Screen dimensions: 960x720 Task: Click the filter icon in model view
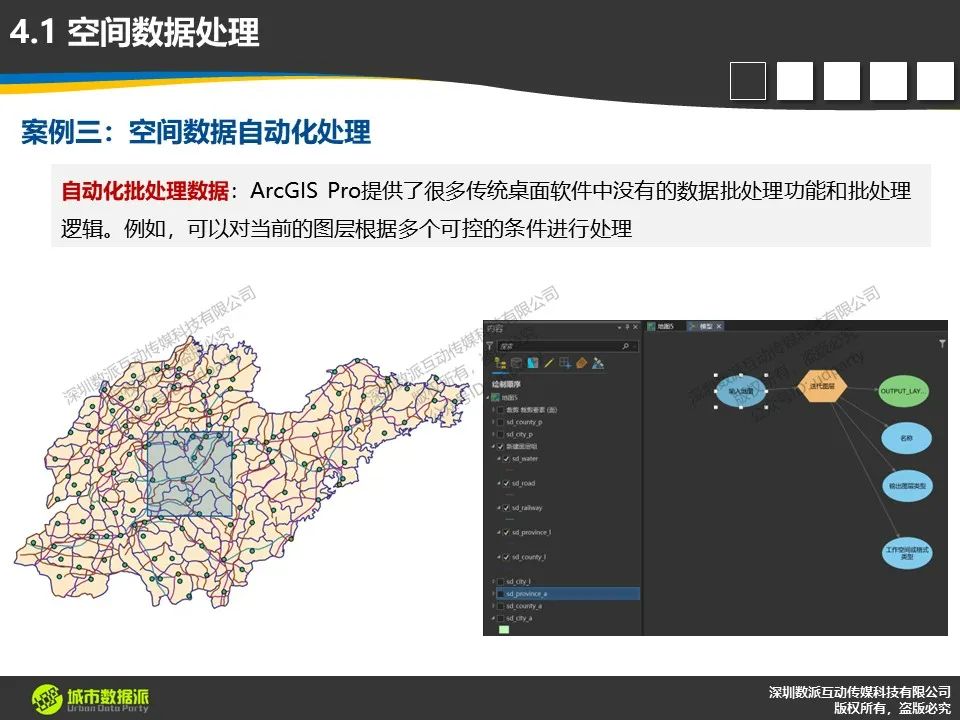tap(942, 344)
